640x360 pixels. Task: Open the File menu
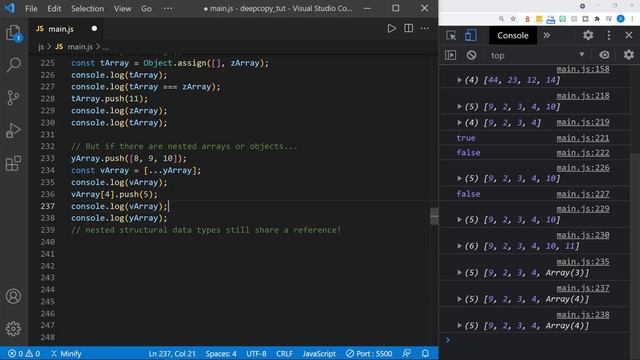point(31,8)
